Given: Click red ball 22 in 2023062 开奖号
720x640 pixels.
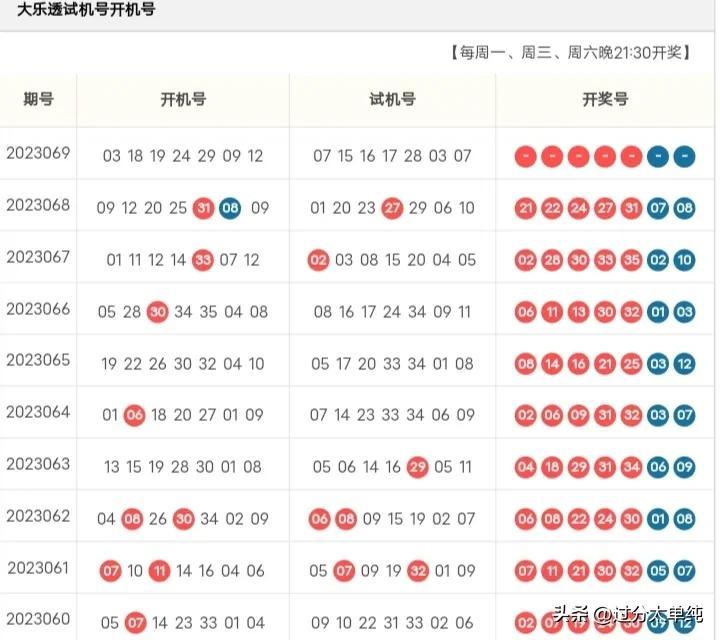Looking at the screenshot, I should click(x=579, y=519).
